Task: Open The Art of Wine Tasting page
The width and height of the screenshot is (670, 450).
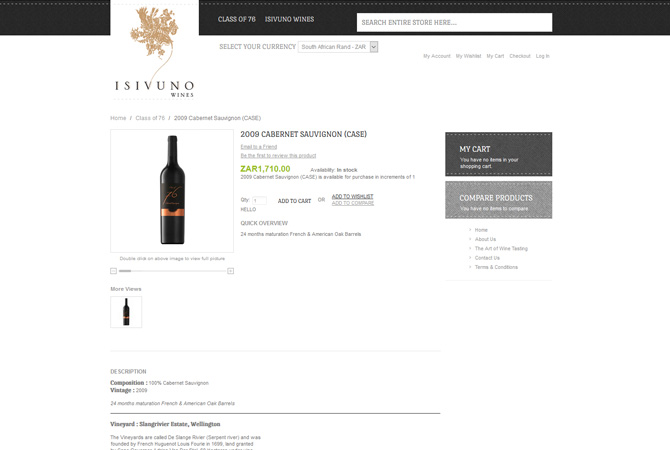Action: pyautogui.click(x=501, y=248)
